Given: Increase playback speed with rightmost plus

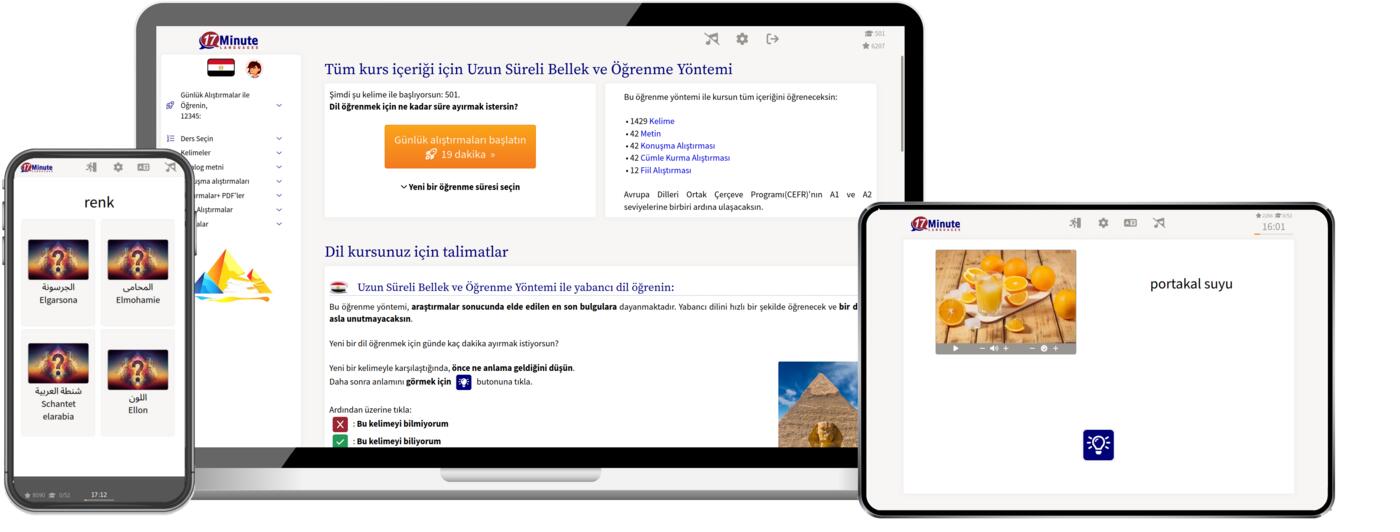Looking at the screenshot, I should point(1055,348).
